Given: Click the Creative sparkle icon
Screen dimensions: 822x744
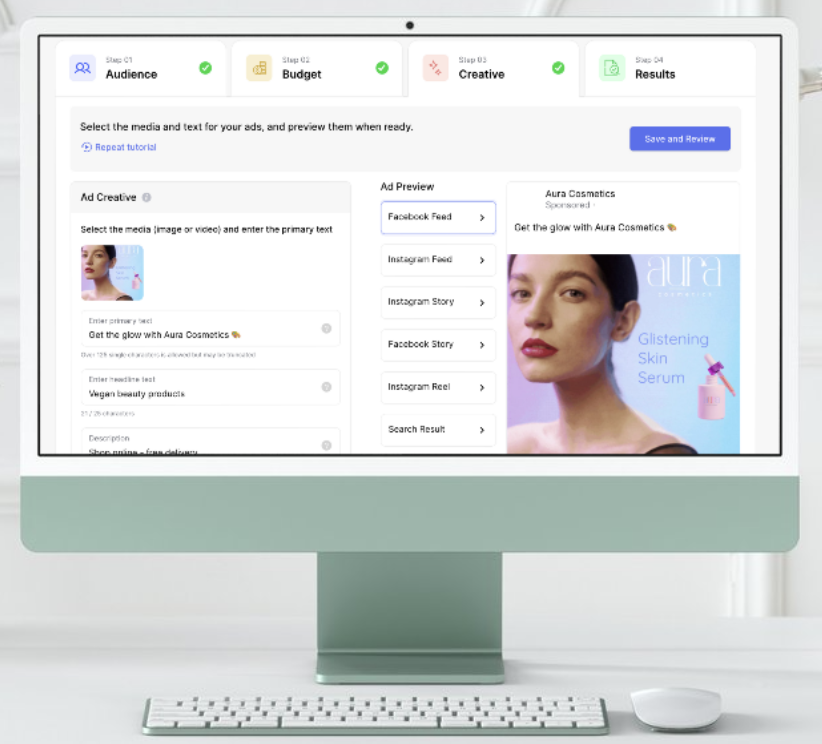Looking at the screenshot, I should 435,68.
